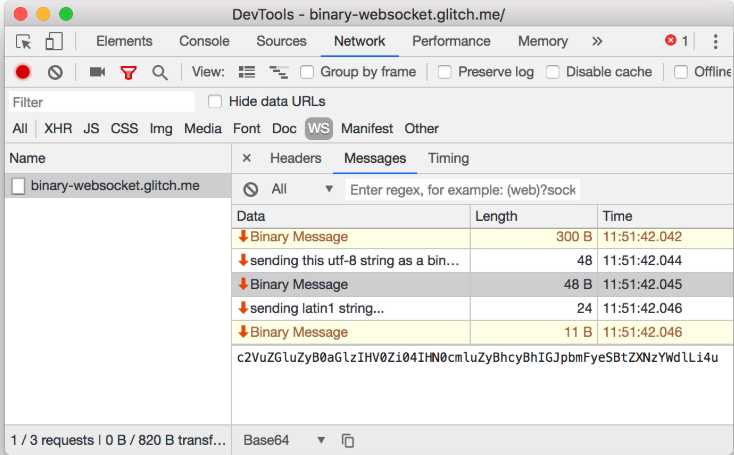The image size is (734, 455).
Task: Open the DevTools three-dot menu
Action: 715,41
